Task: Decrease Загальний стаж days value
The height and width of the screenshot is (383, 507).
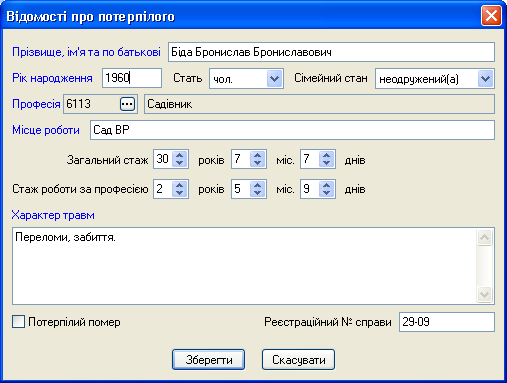Action: click(326, 163)
